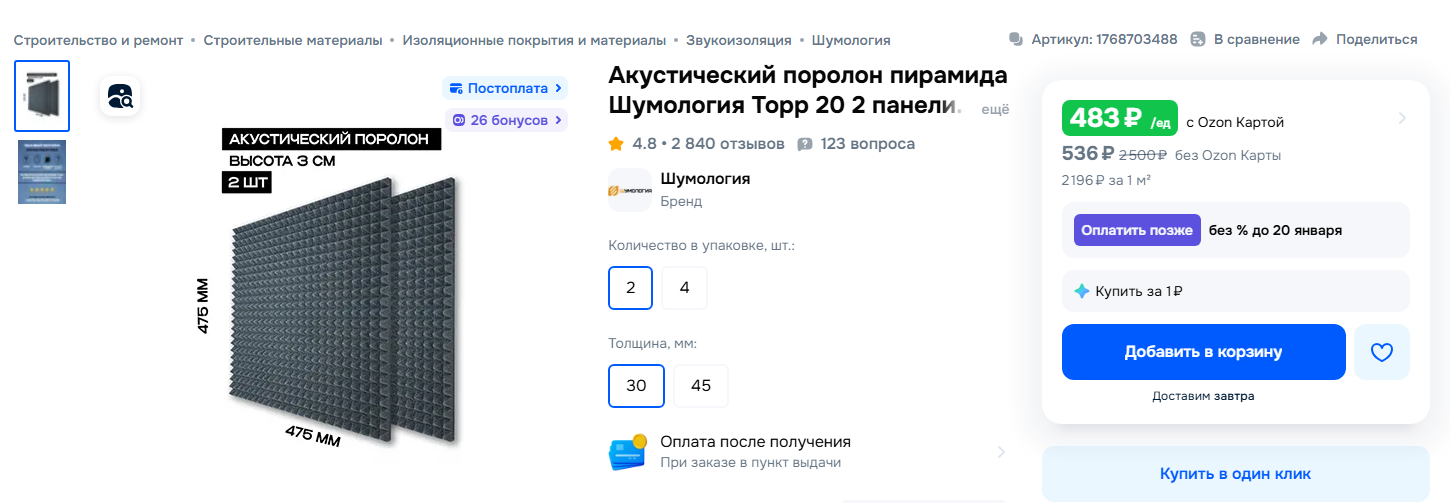Click the share arrow icon

tap(1320, 39)
